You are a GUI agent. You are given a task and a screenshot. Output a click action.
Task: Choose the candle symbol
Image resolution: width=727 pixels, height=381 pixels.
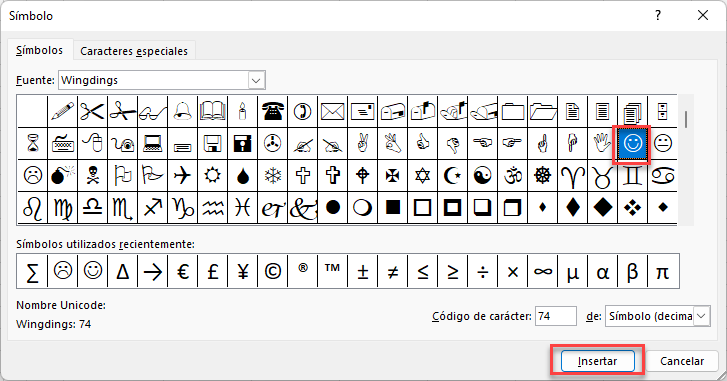pyautogui.click(x=242, y=112)
